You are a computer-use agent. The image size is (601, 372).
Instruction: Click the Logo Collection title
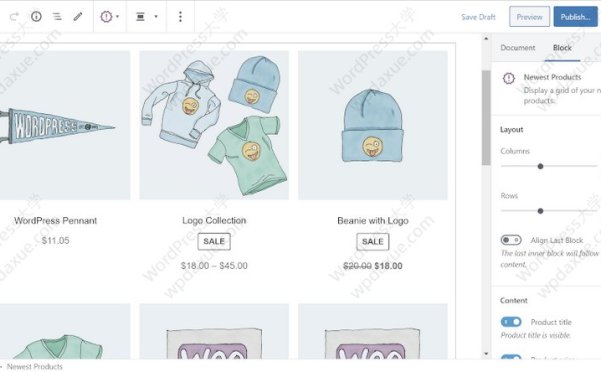tap(214, 221)
